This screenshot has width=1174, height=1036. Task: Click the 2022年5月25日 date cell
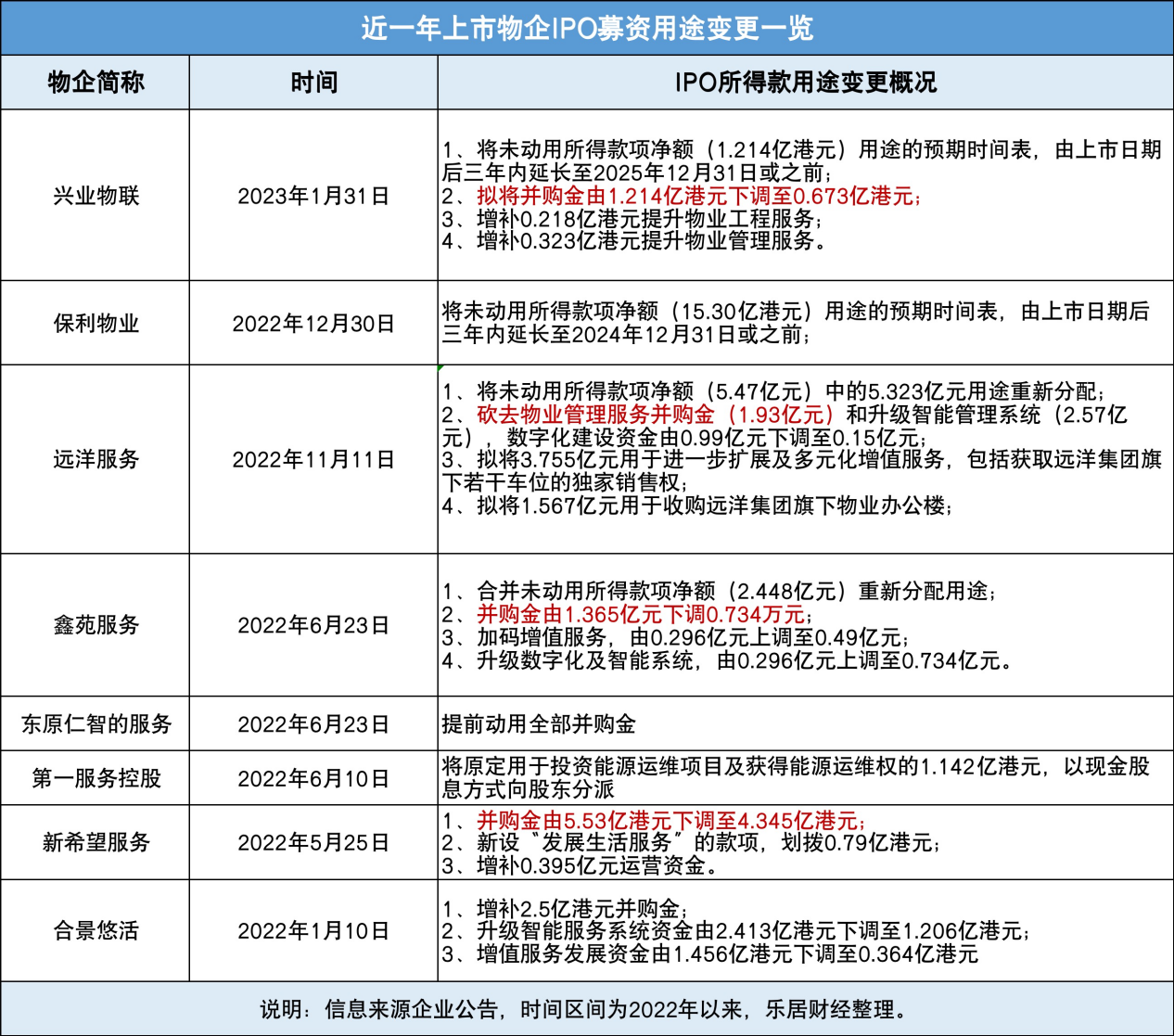coord(313,842)
